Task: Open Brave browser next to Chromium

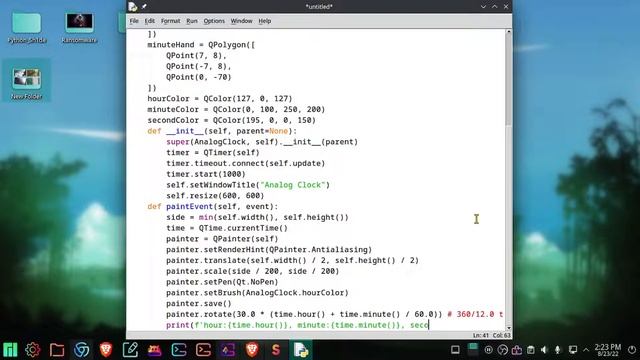Action: (106, 350)
